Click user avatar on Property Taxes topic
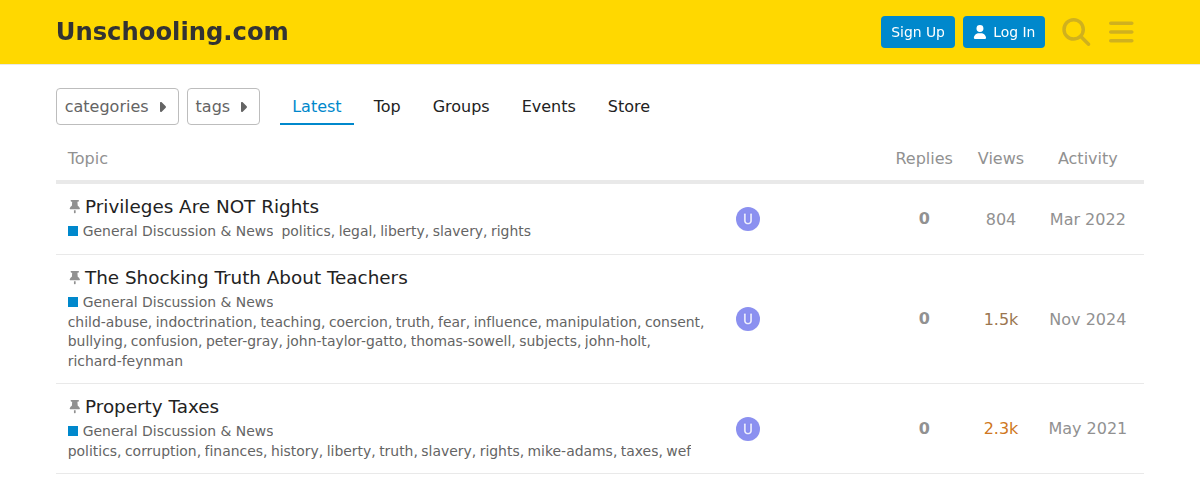 748,429
